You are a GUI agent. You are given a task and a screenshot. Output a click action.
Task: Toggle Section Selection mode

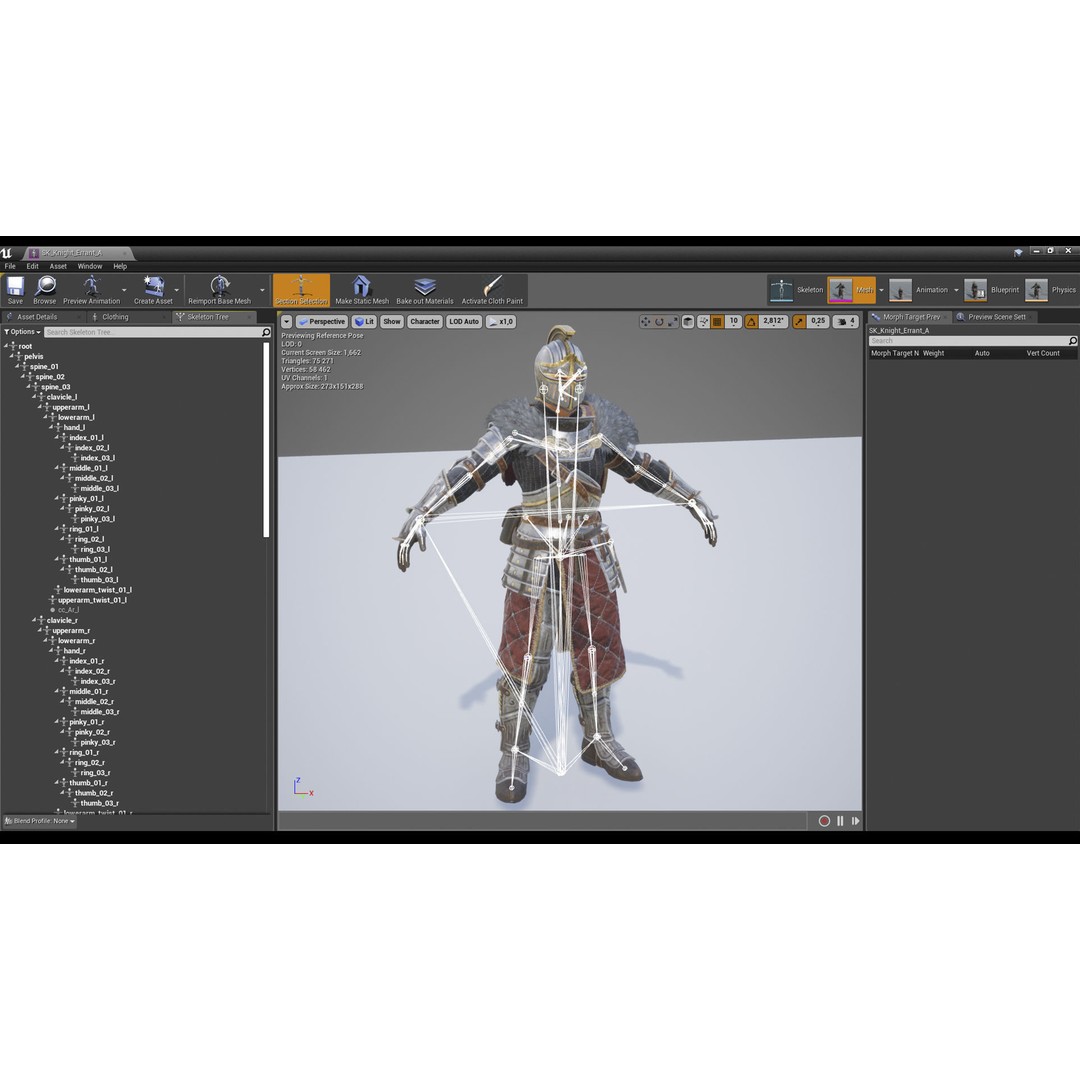click(301, 290)
